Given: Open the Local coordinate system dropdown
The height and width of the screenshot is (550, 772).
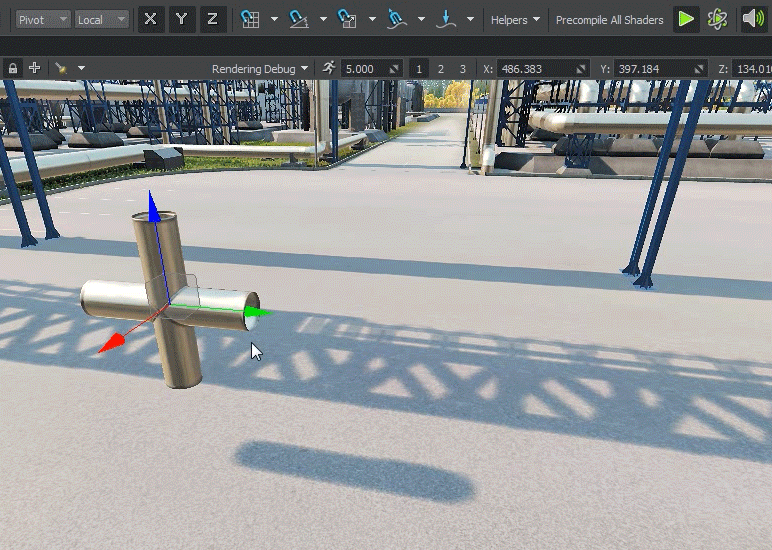Looking at the screenshot, I should 102,19.
